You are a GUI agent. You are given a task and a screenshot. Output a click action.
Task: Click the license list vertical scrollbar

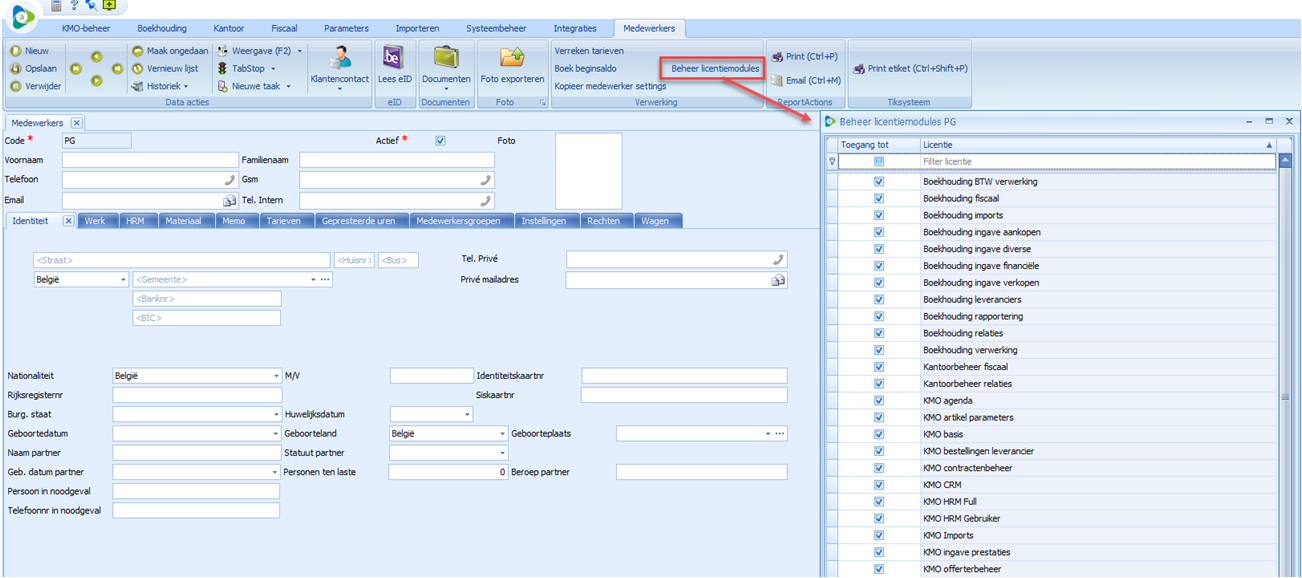coord(1285,397)
